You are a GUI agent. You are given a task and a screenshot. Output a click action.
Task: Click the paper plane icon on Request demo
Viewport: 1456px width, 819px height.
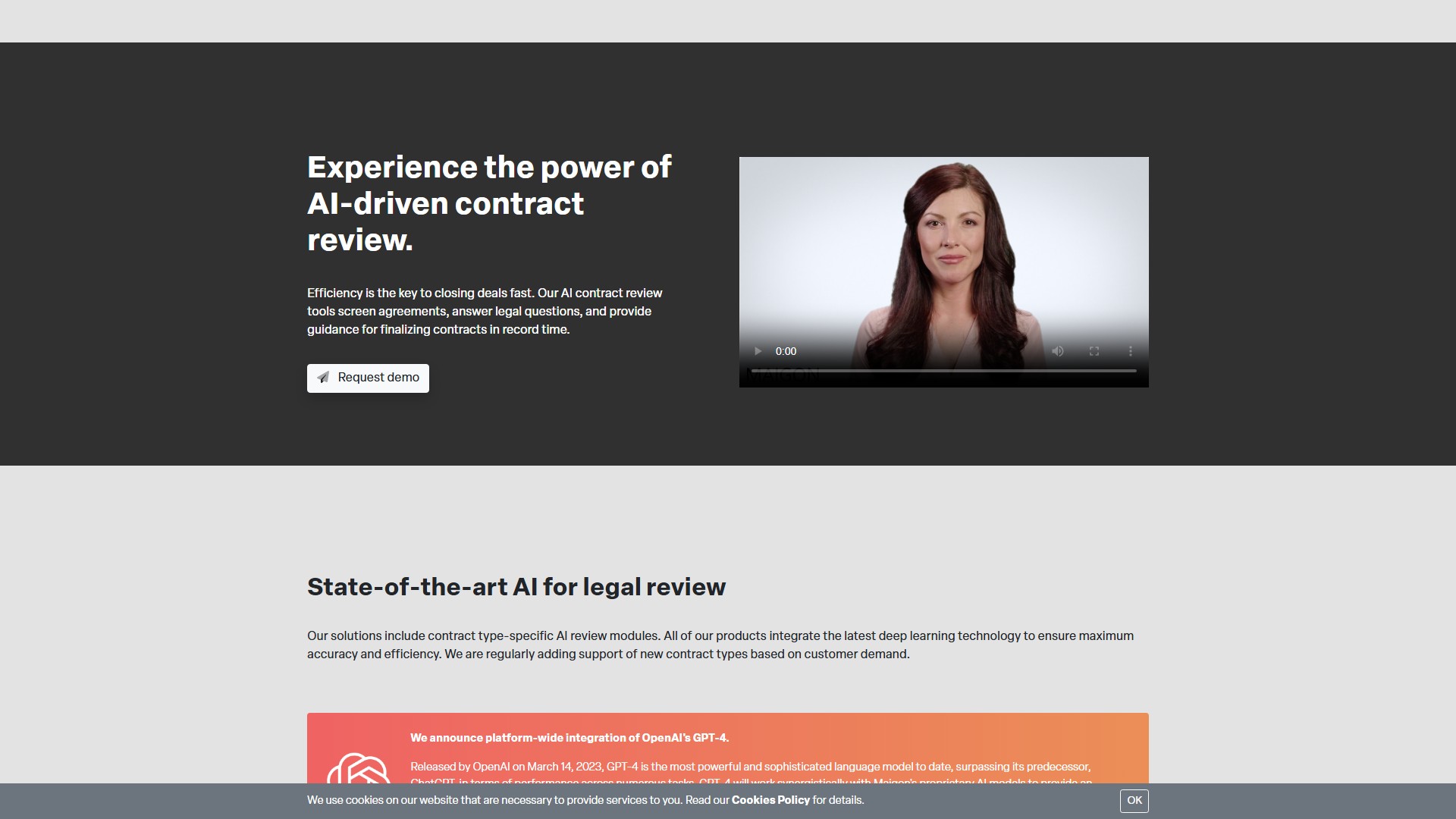[323, 378]
